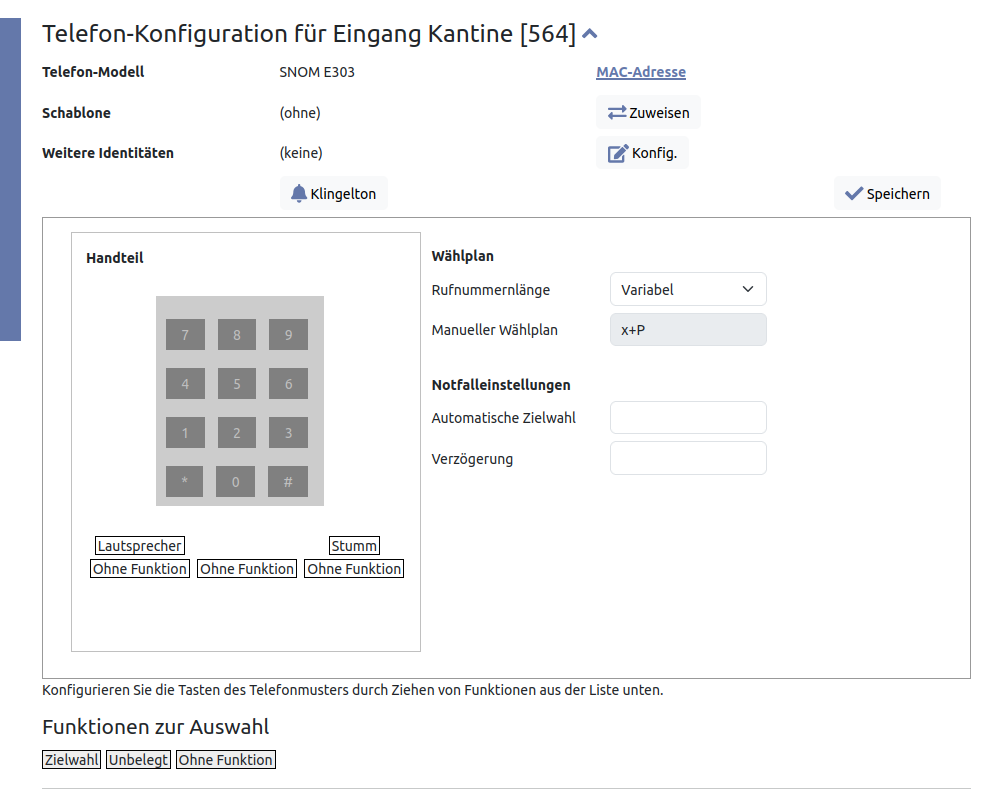
Task: Open the MAC-Adresse link
Action: point(640,72)
